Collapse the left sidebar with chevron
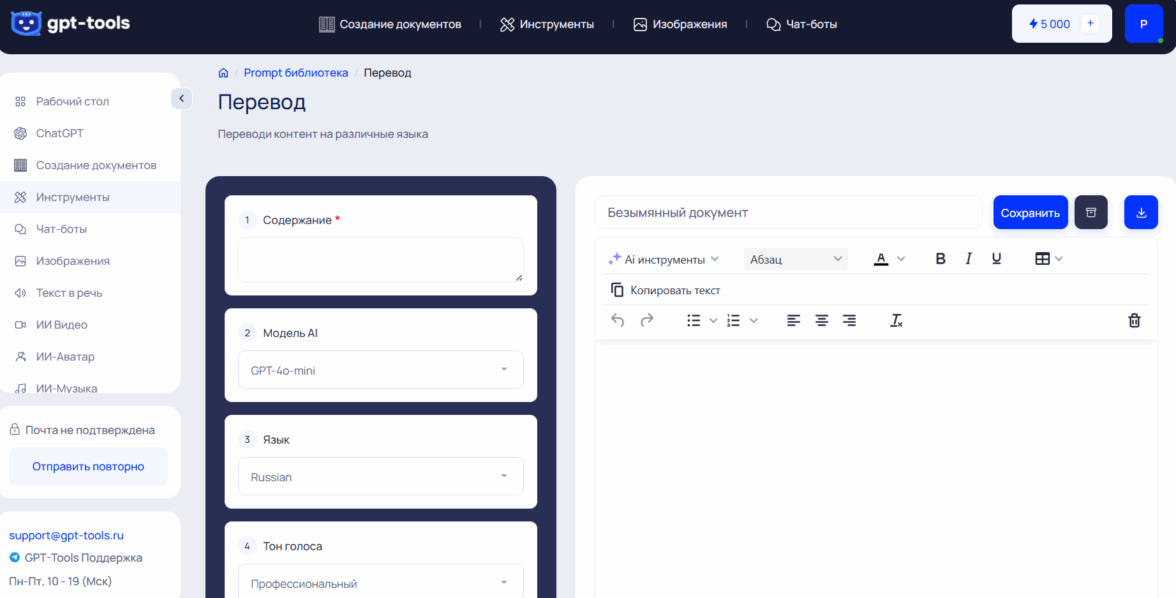Screen dimensions: 1176x598 (x=181, y=98)
